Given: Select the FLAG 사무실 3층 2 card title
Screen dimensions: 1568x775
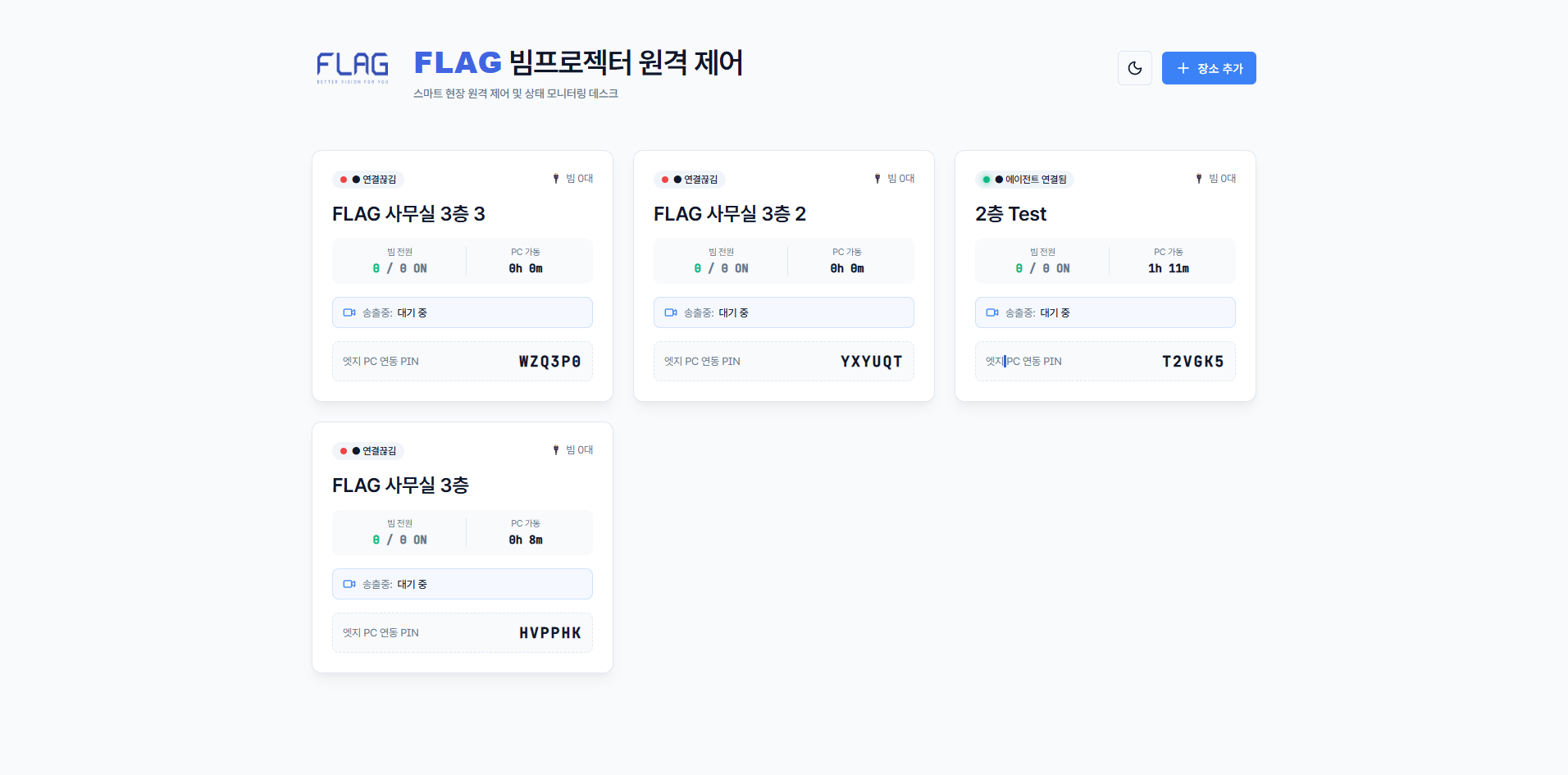Looking at the screenshot, I should pyautogui.click(x=729, y=213).
